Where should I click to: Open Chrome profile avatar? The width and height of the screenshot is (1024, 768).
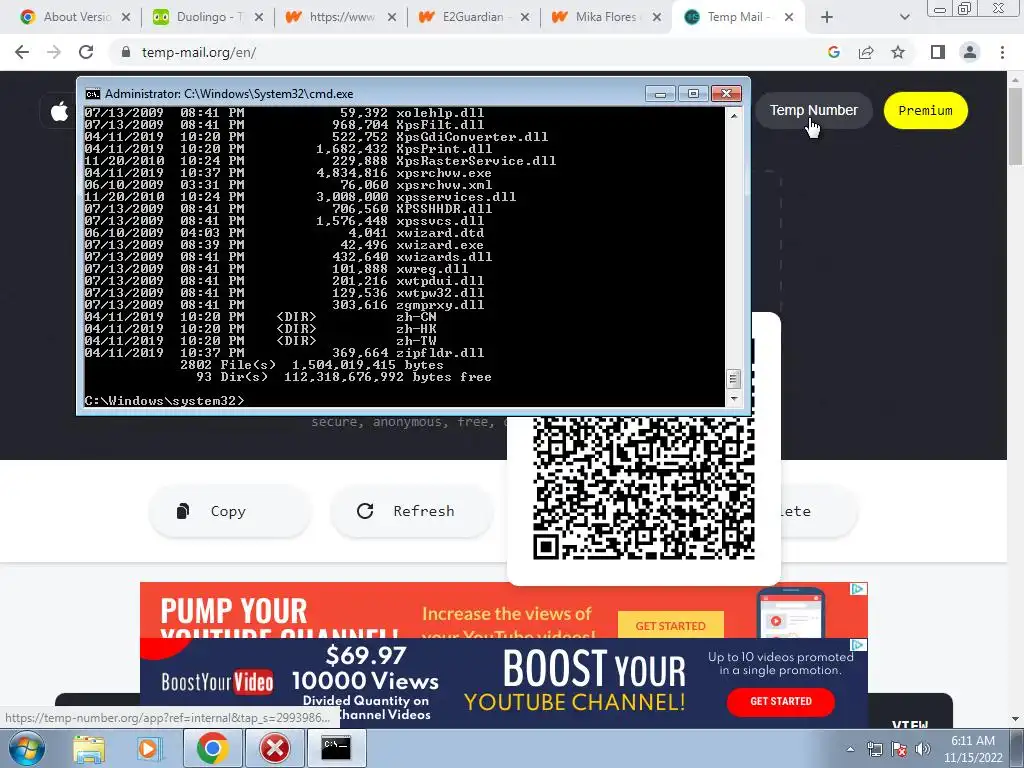pyautogui.click(x=970, y=52)
